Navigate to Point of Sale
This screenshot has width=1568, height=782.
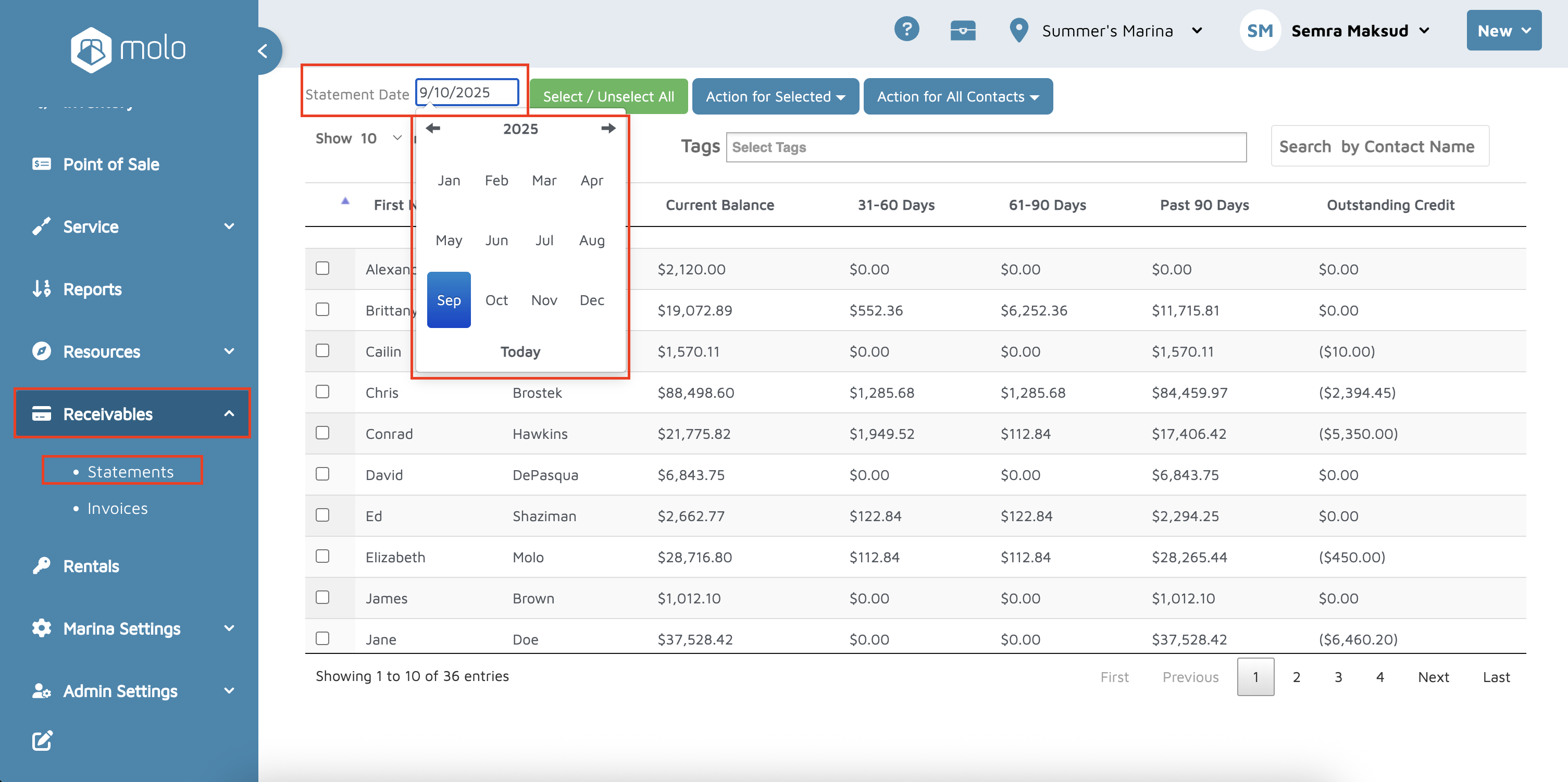tap(111, 163)
